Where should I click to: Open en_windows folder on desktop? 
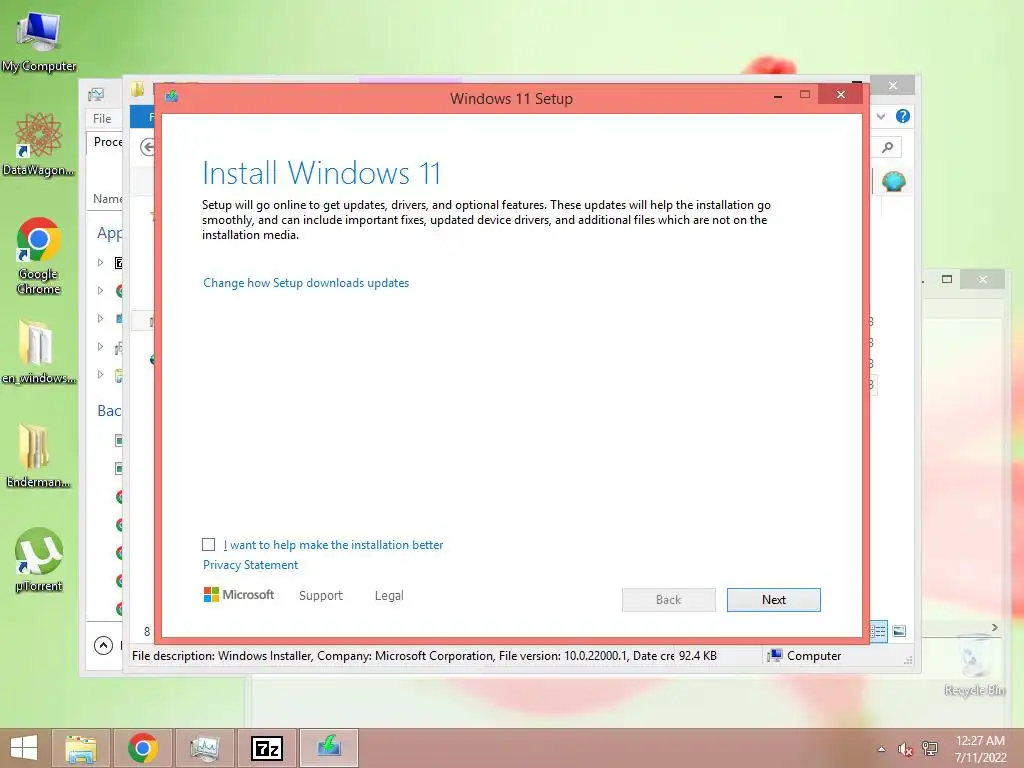[x=39, y=351]
